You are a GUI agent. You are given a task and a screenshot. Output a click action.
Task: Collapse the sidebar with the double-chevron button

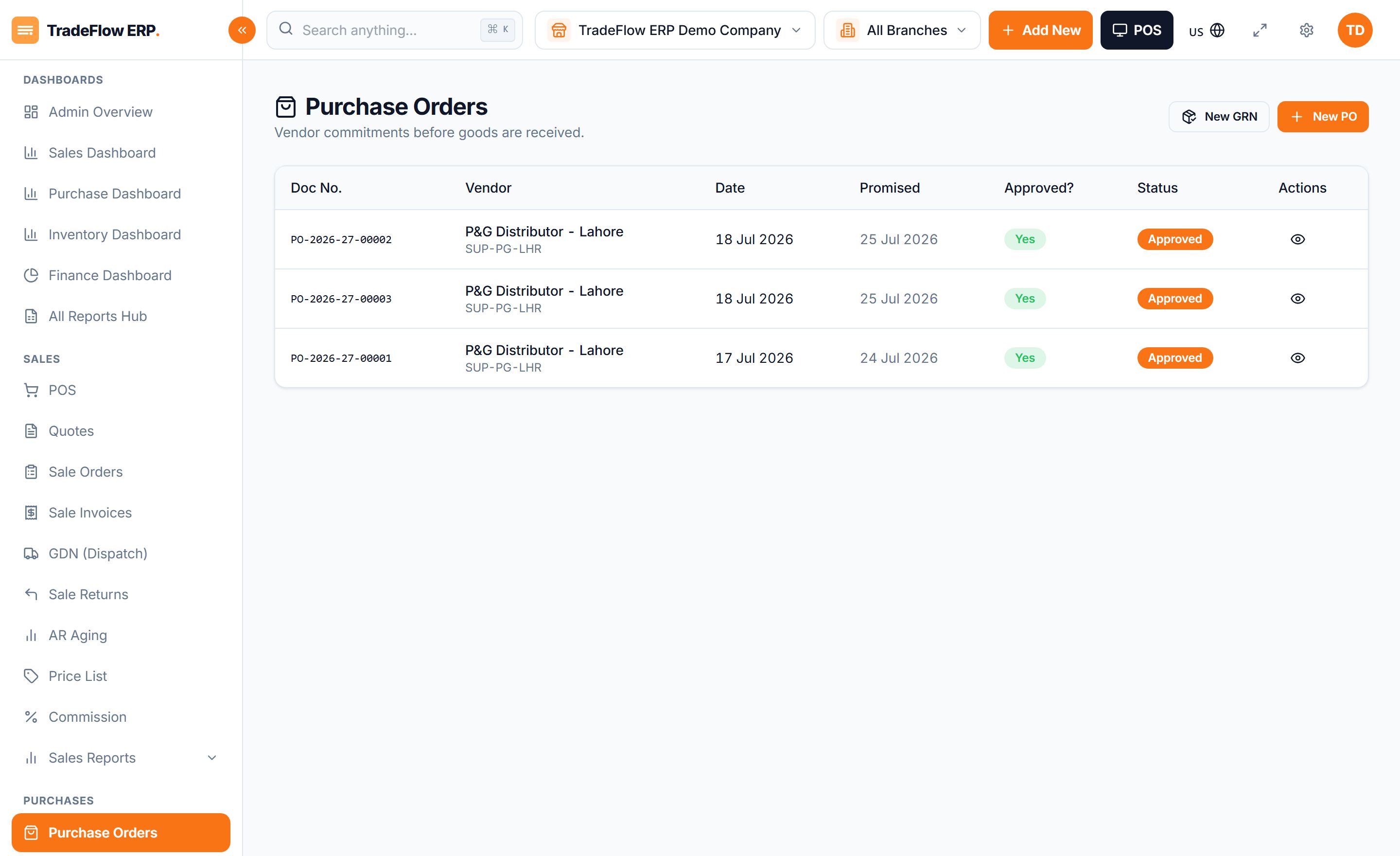pyautogui.click(x=242, y=30)
